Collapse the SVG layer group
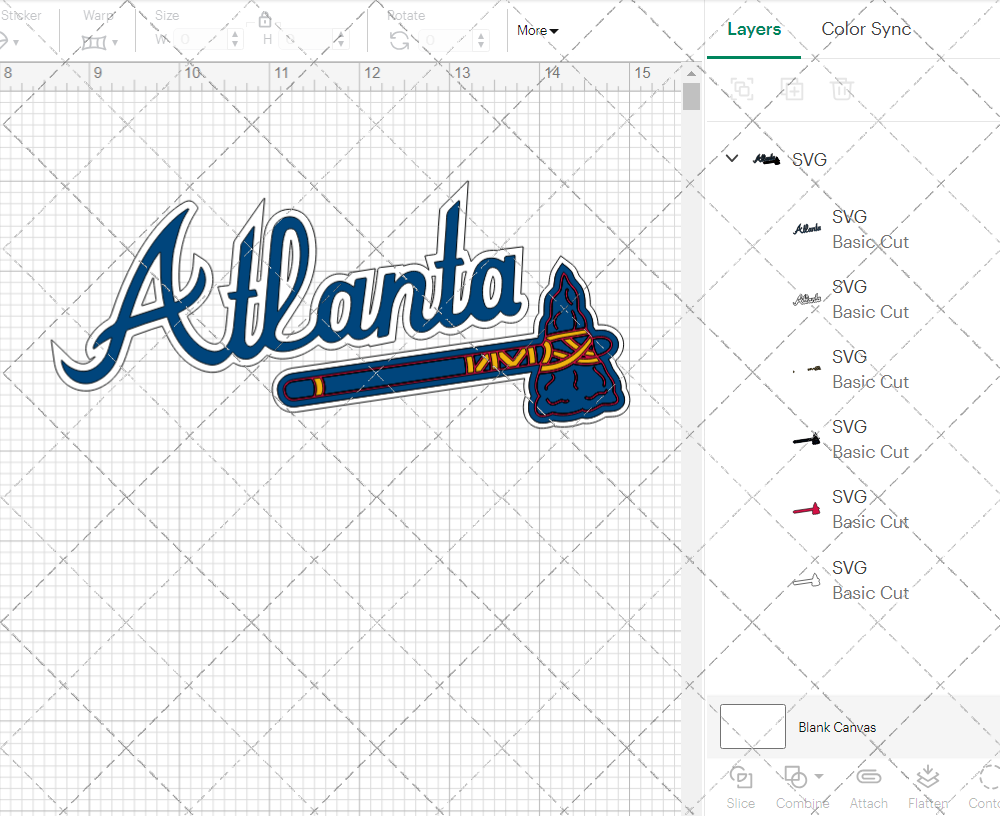This screenshot has height=816, width=1000. 732,158
